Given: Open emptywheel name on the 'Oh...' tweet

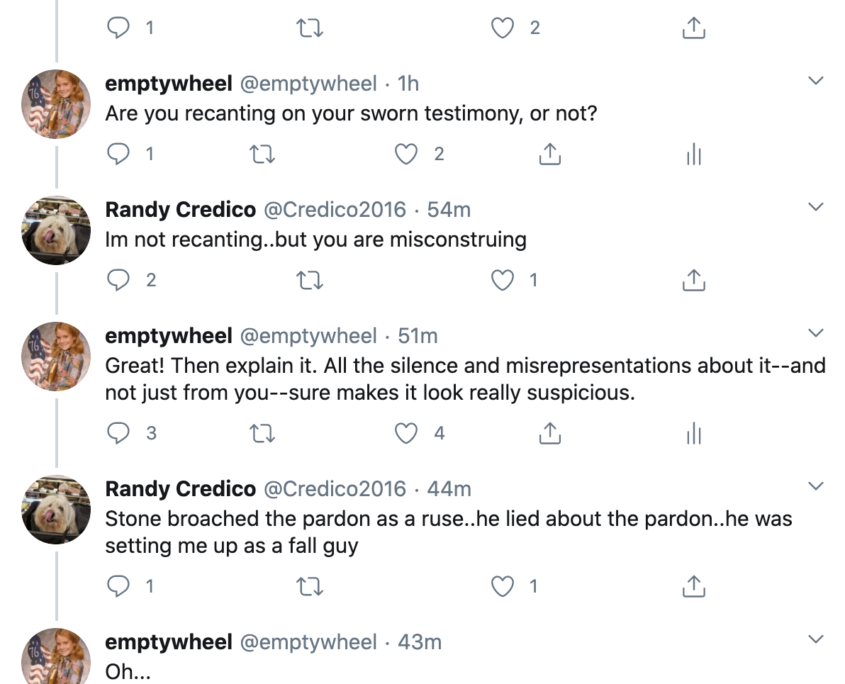Looking at the screenshot, I should 169,642.
